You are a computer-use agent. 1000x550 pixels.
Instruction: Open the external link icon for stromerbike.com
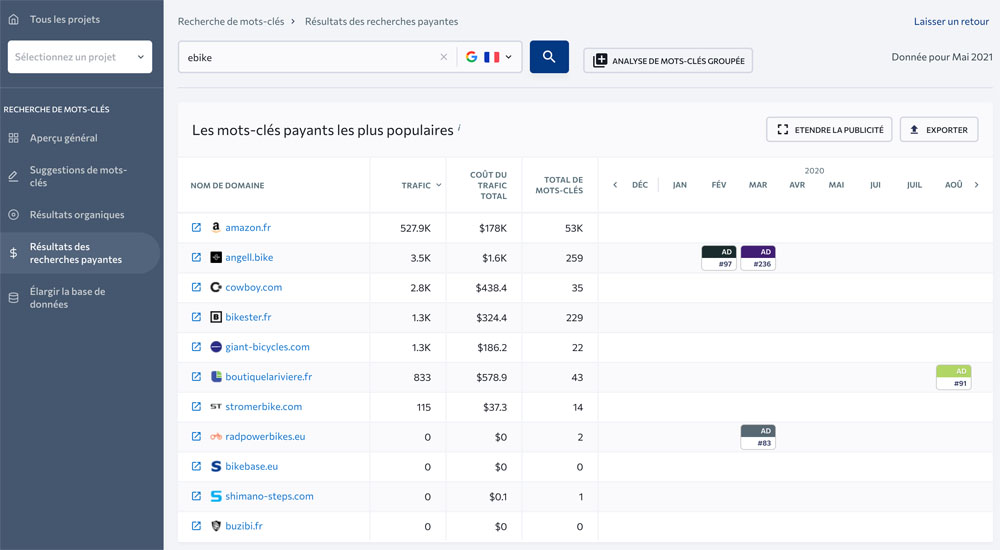tap(196, 406)
